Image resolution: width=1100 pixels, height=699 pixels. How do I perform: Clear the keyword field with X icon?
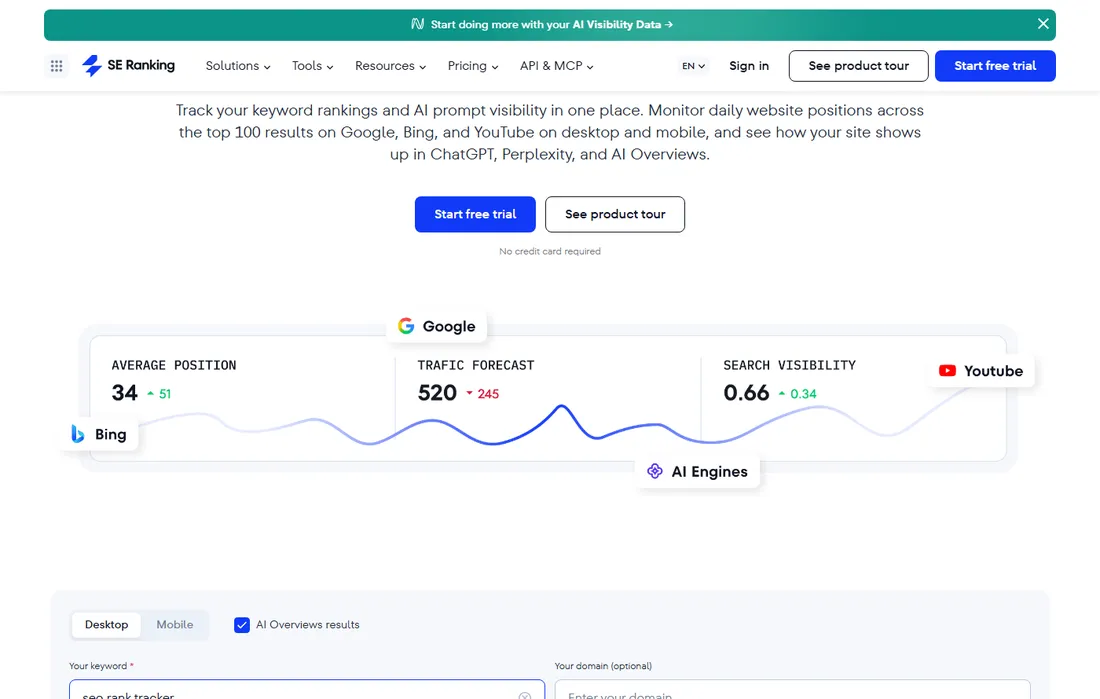(x=525, y=695)
